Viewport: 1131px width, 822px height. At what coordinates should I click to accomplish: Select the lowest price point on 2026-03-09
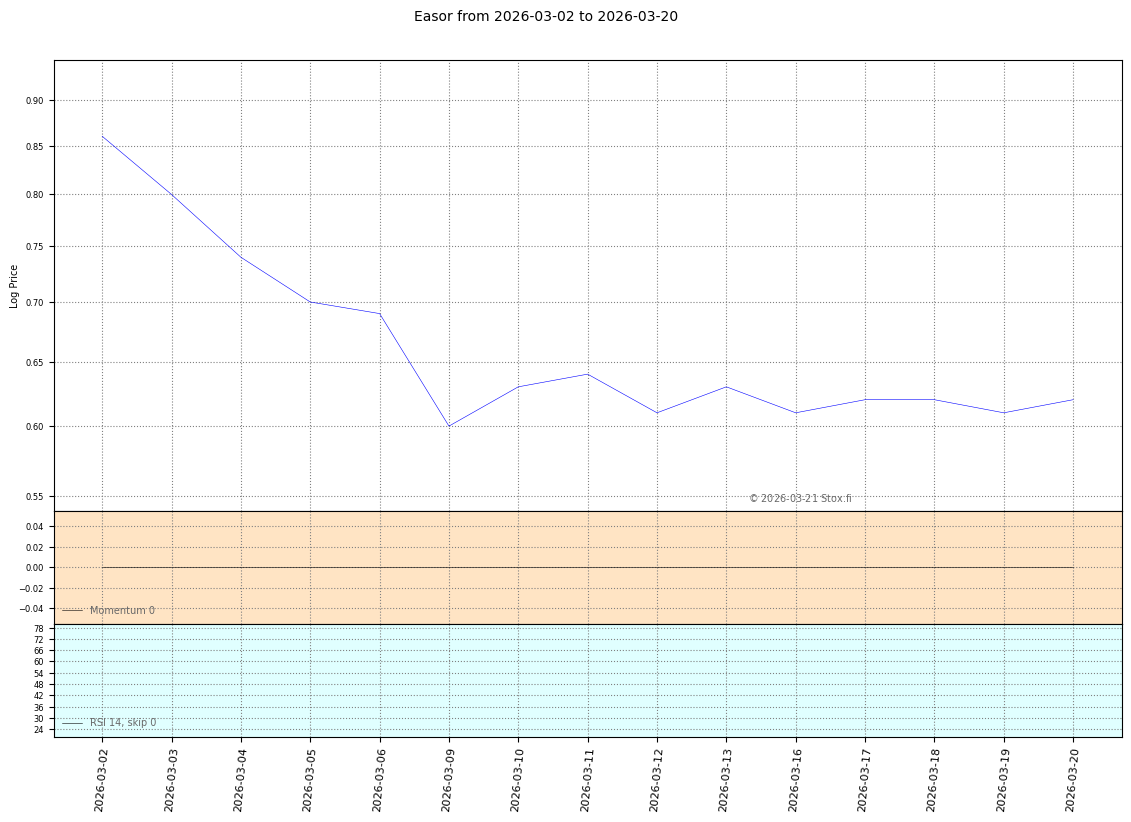pyautogui.click(x=449, y=426)
